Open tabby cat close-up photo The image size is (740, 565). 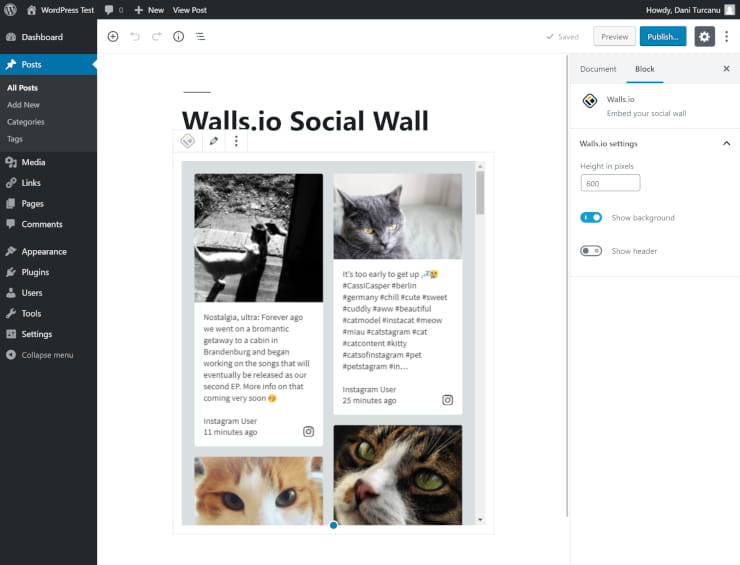398,475
